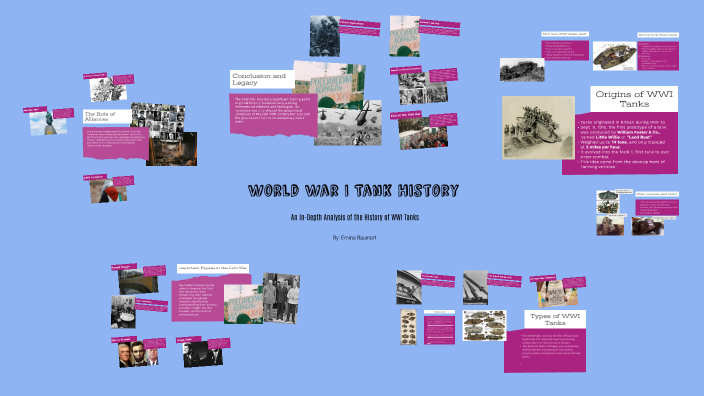The image size is (704, 396).
Task: Click the 'World War I Tank History' title
Action: (x=353, y=190)
